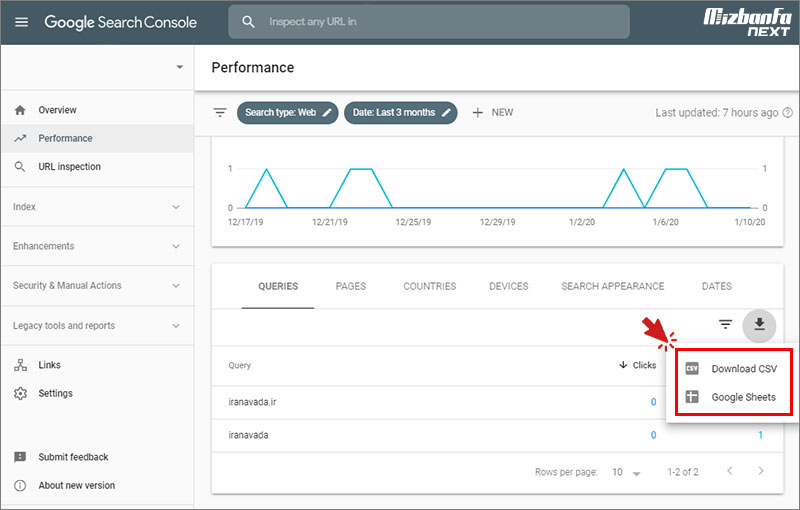Click the Overview home icon
The image size is (800, 510).
click(20, 110)
